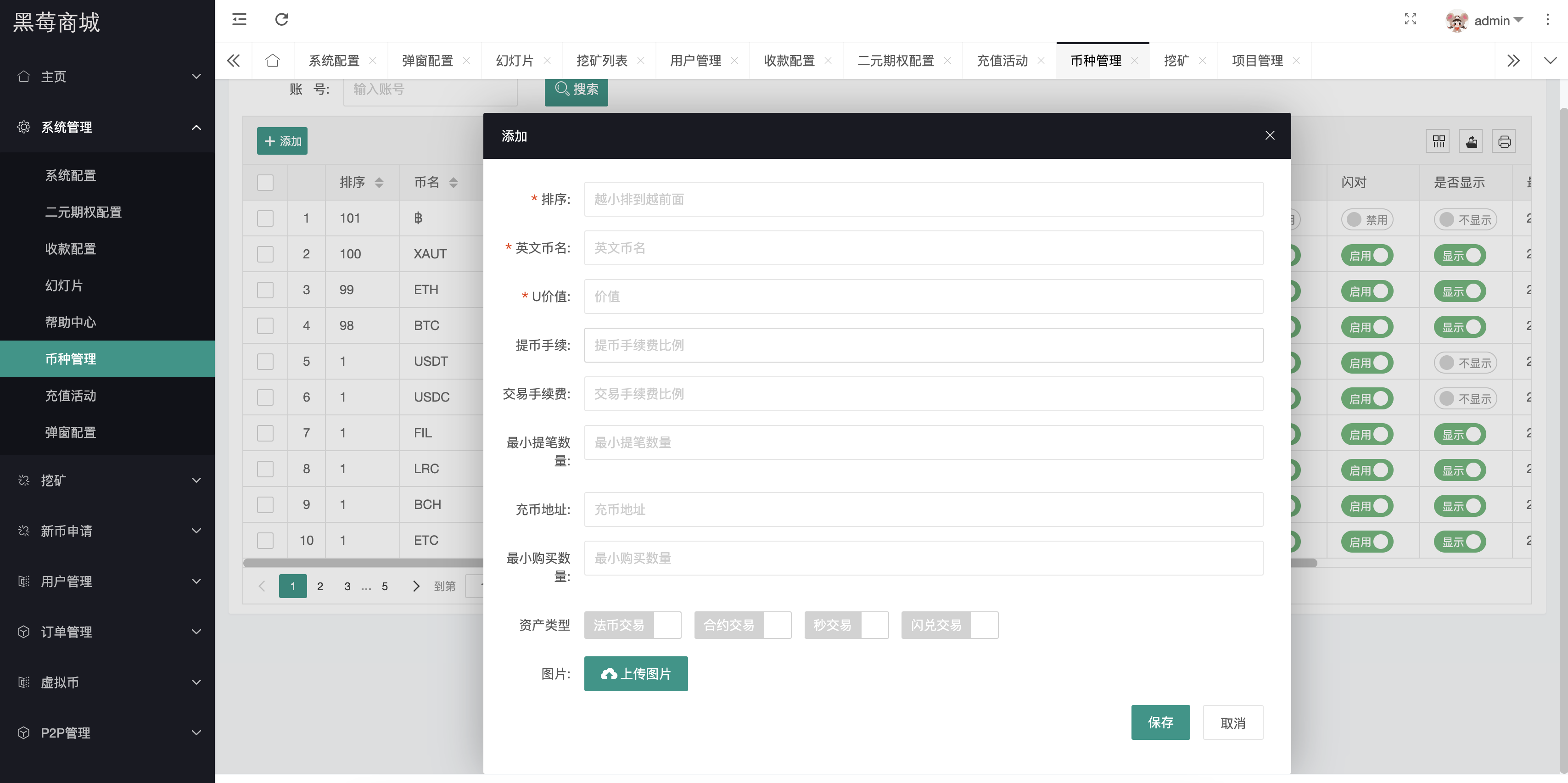Open the print dialog using the printer icon
Screen dimensions: 1568x783
pos(1504,140)
